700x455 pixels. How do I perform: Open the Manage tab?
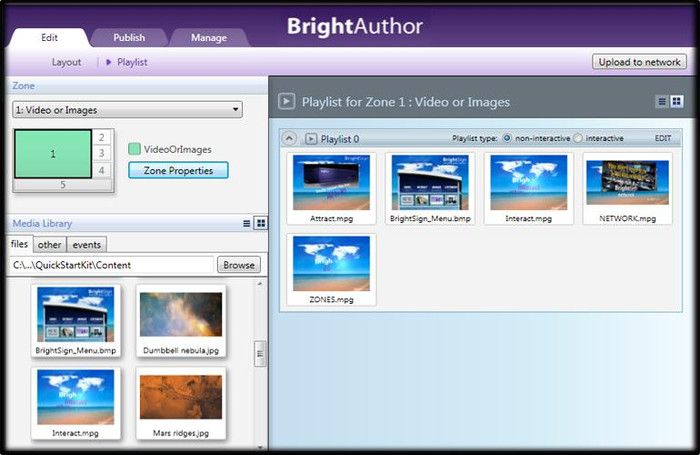pos(208,38)
